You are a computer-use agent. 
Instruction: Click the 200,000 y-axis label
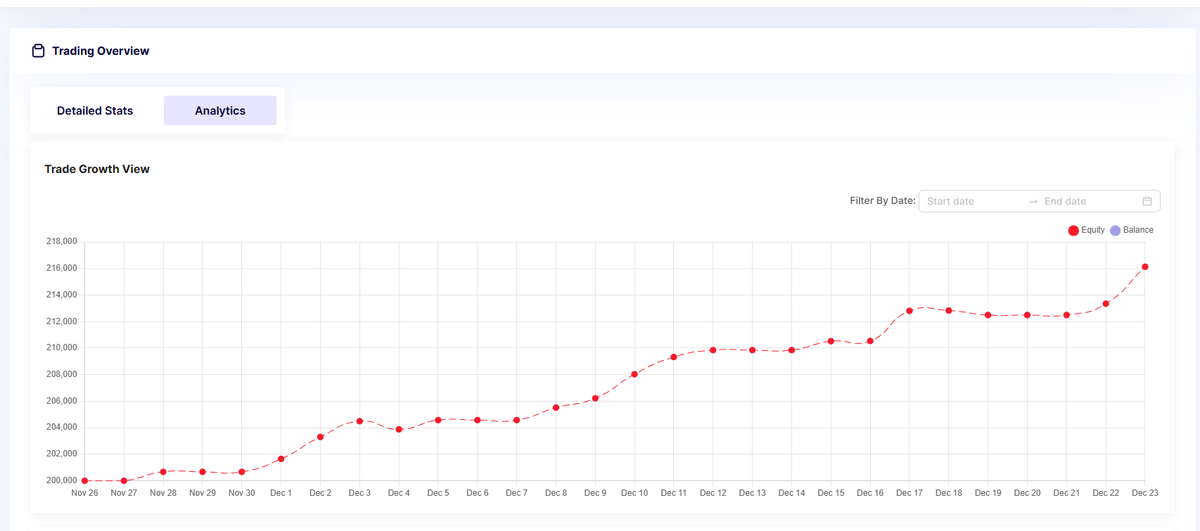pyautogui.click(x=61, y=481)
